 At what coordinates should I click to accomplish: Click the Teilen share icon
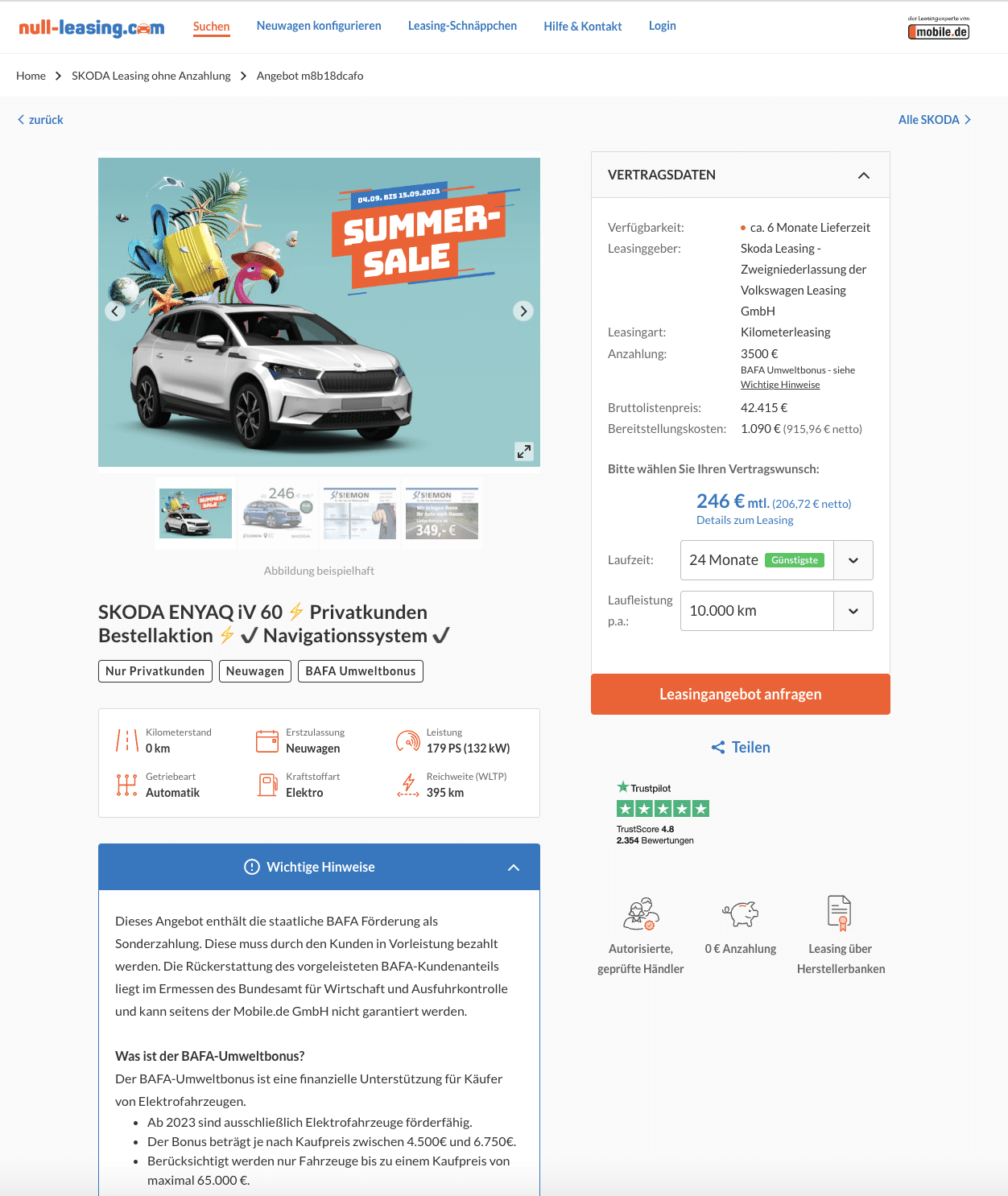coord(718,748)
